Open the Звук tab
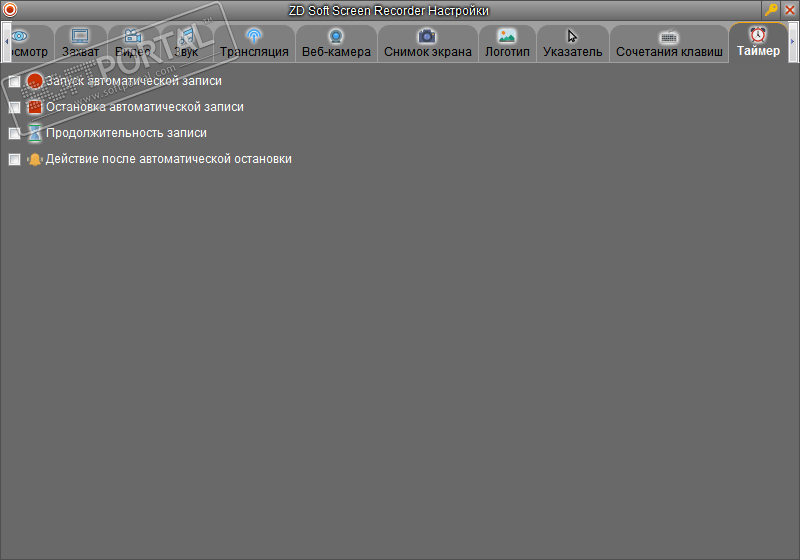Screen dimensions: 800x560 [x=186, y=43]
